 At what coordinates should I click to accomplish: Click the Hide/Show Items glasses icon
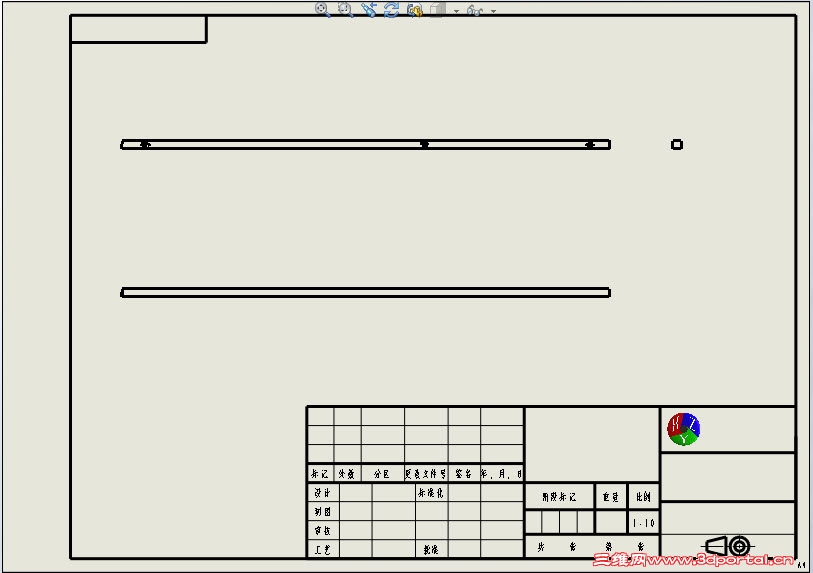pyautogui.click(x=475, y=10)
